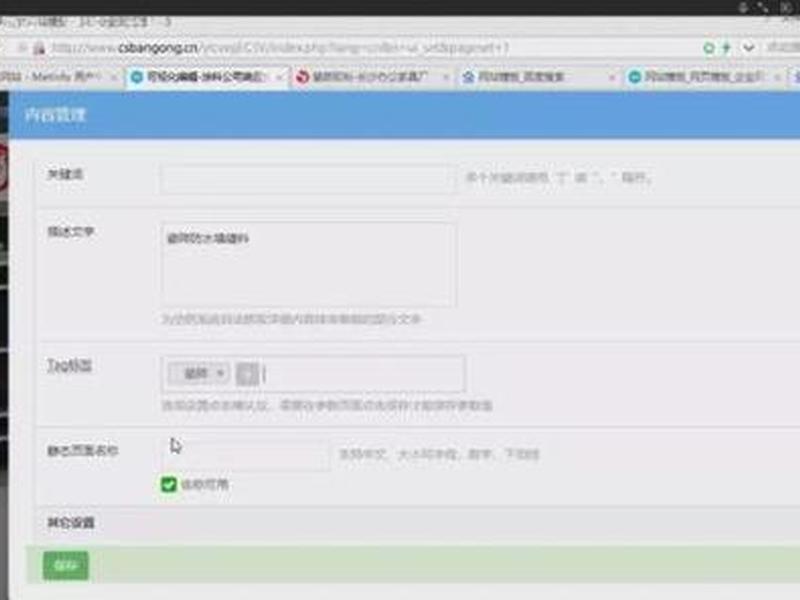Click the green circular icon in address bar
Viewport: 800px width, 600px height.
[709, 48]
